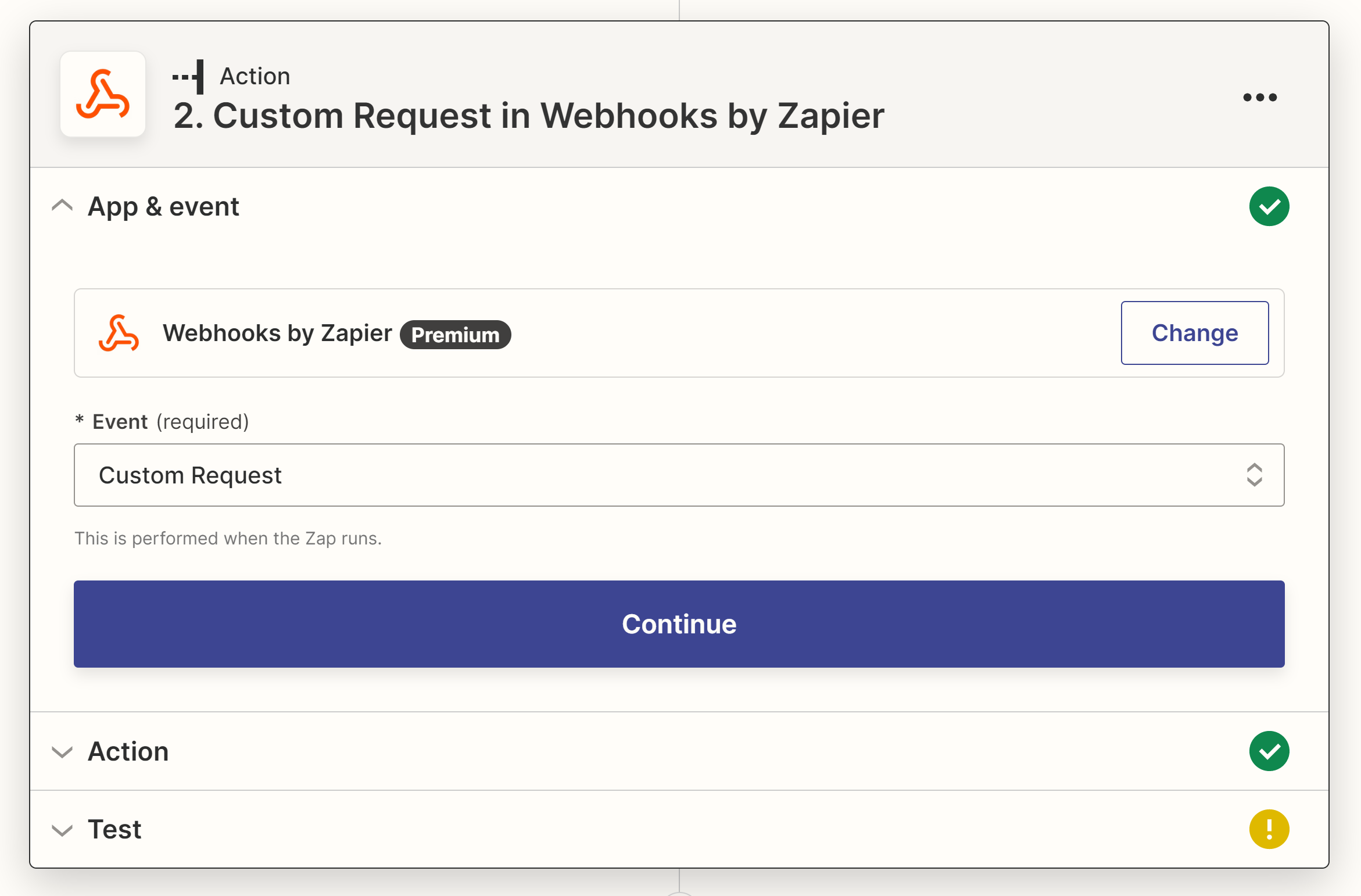Screen dimensions: 1361x896
Task: Click the green checkmark beside App & event
Action: (x=1269, y=206)
